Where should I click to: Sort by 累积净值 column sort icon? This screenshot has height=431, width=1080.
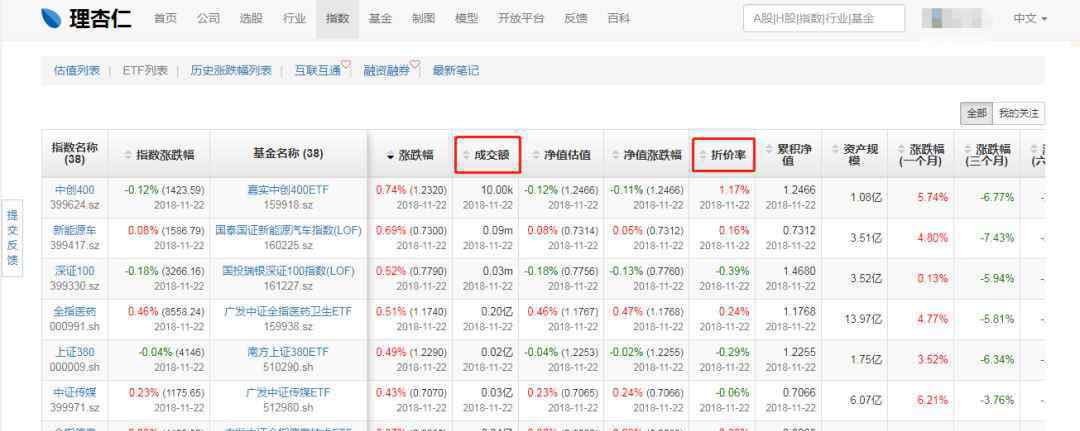pos(768,149)
